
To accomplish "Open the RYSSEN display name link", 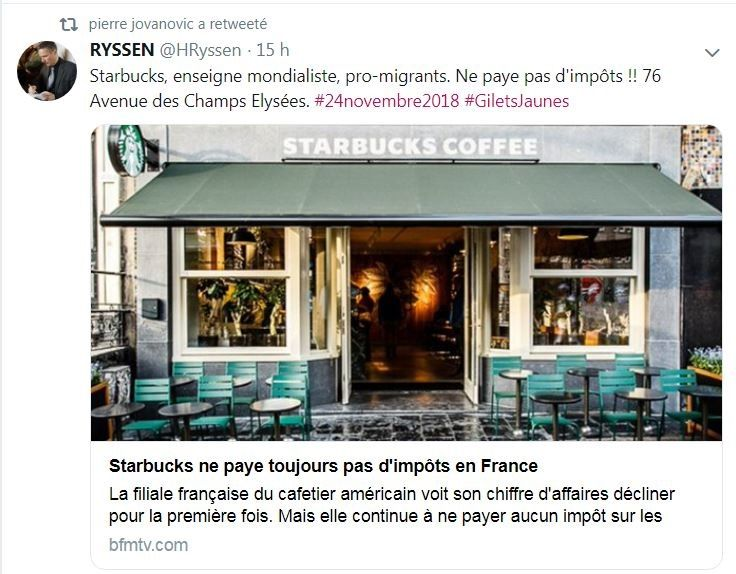I will coord(122,50).
